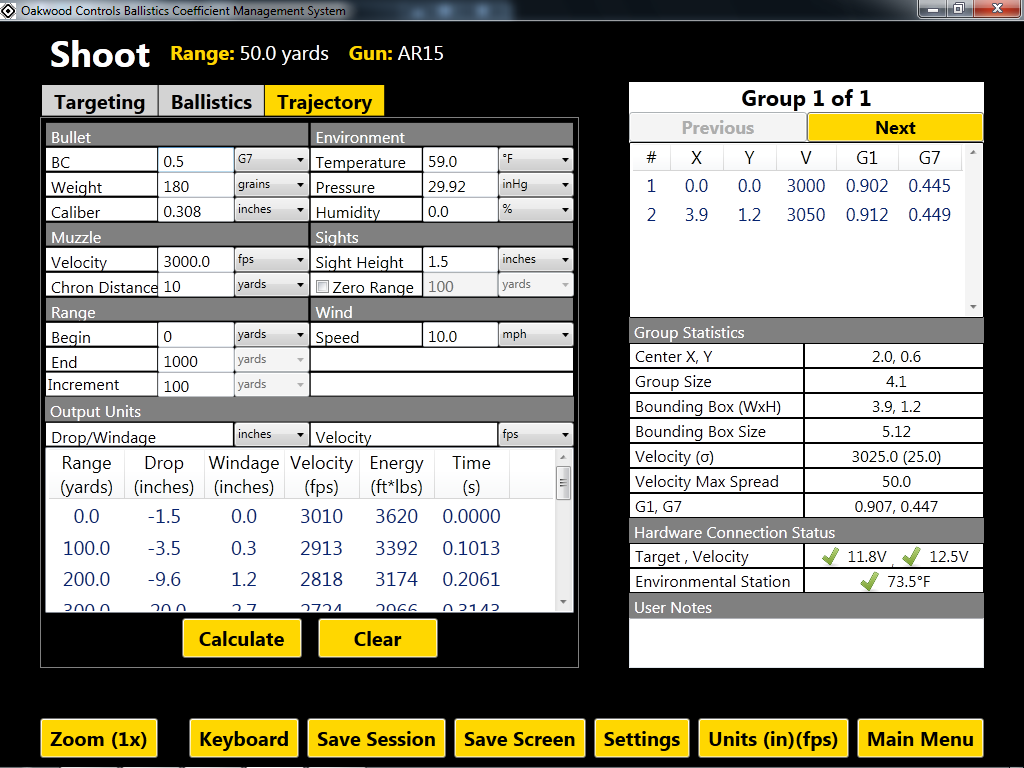Open the Weight units grains dropdown
1024x768 pixels.
pos(271,185)
